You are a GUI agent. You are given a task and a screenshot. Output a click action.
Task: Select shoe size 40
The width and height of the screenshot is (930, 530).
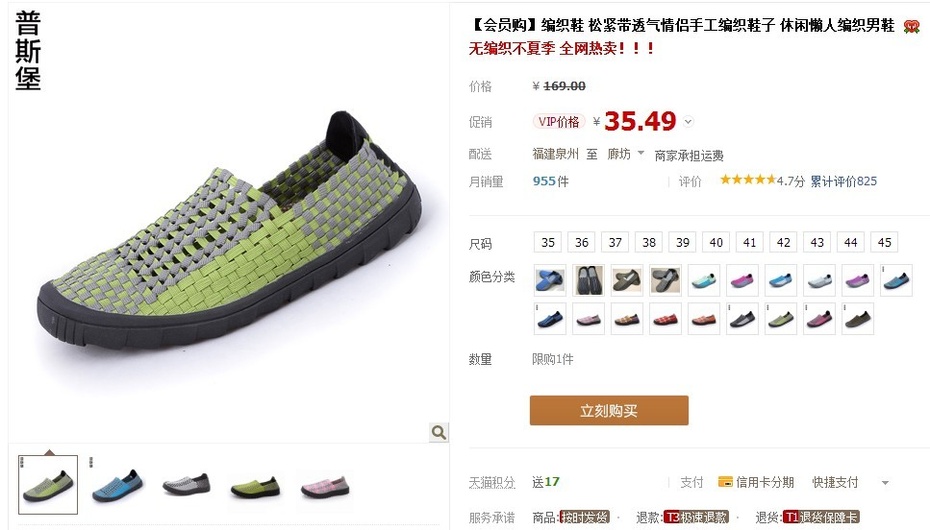pyautogui.click(x=716, y=242)
